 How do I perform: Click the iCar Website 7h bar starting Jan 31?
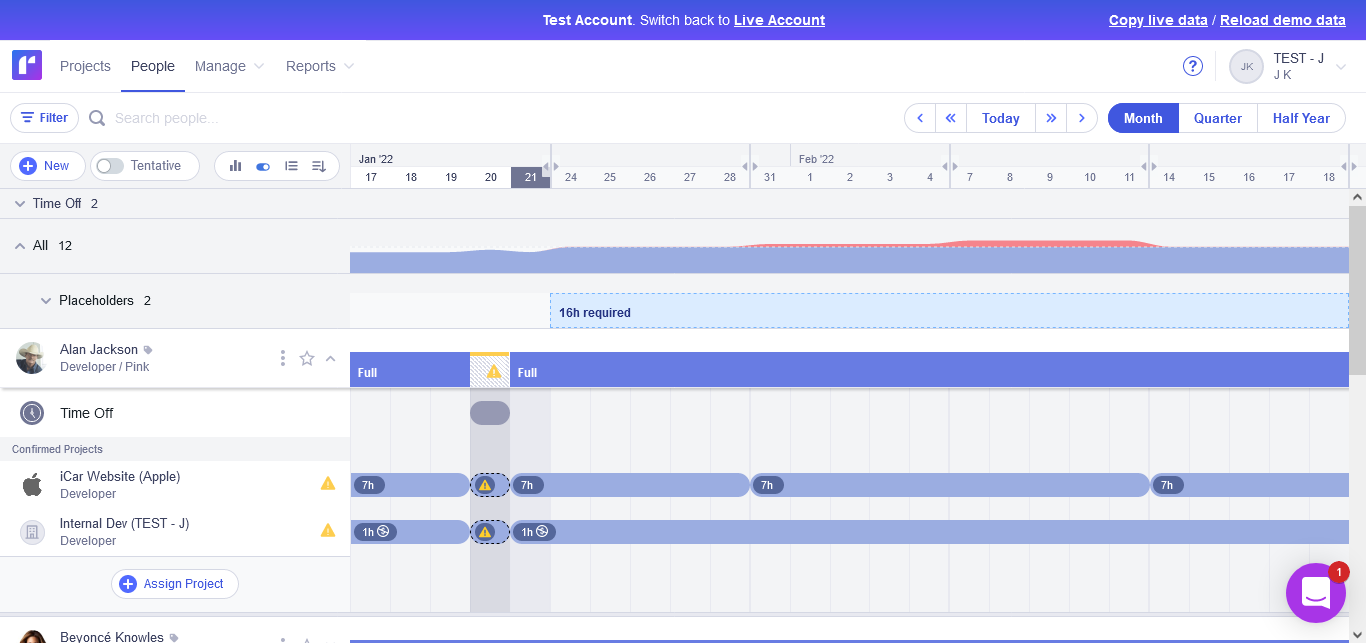point(950,485)
